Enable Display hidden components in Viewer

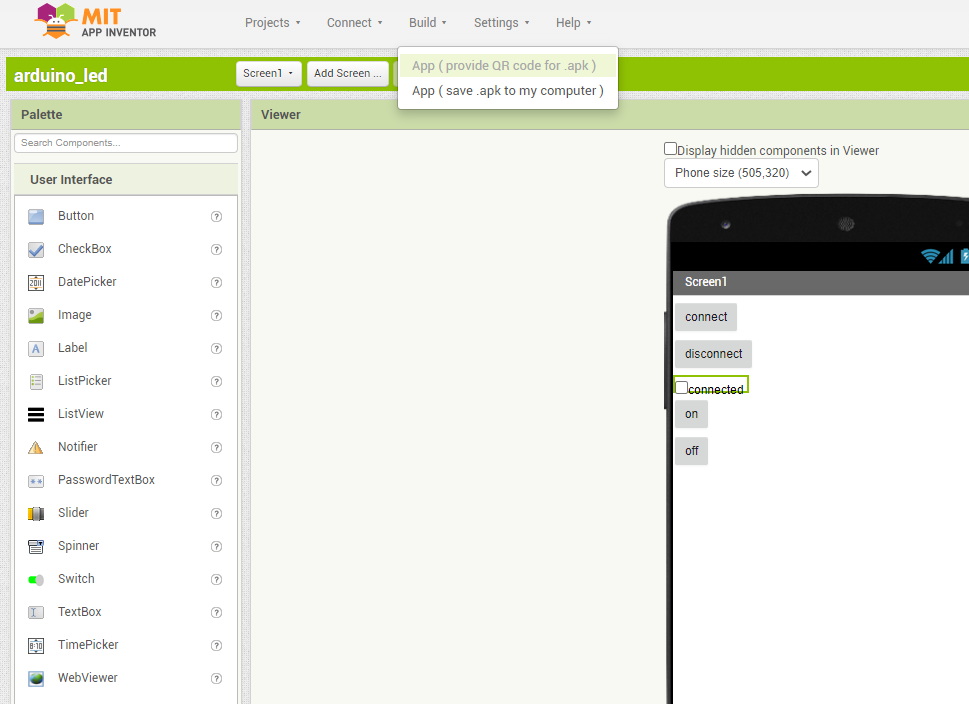670,148
